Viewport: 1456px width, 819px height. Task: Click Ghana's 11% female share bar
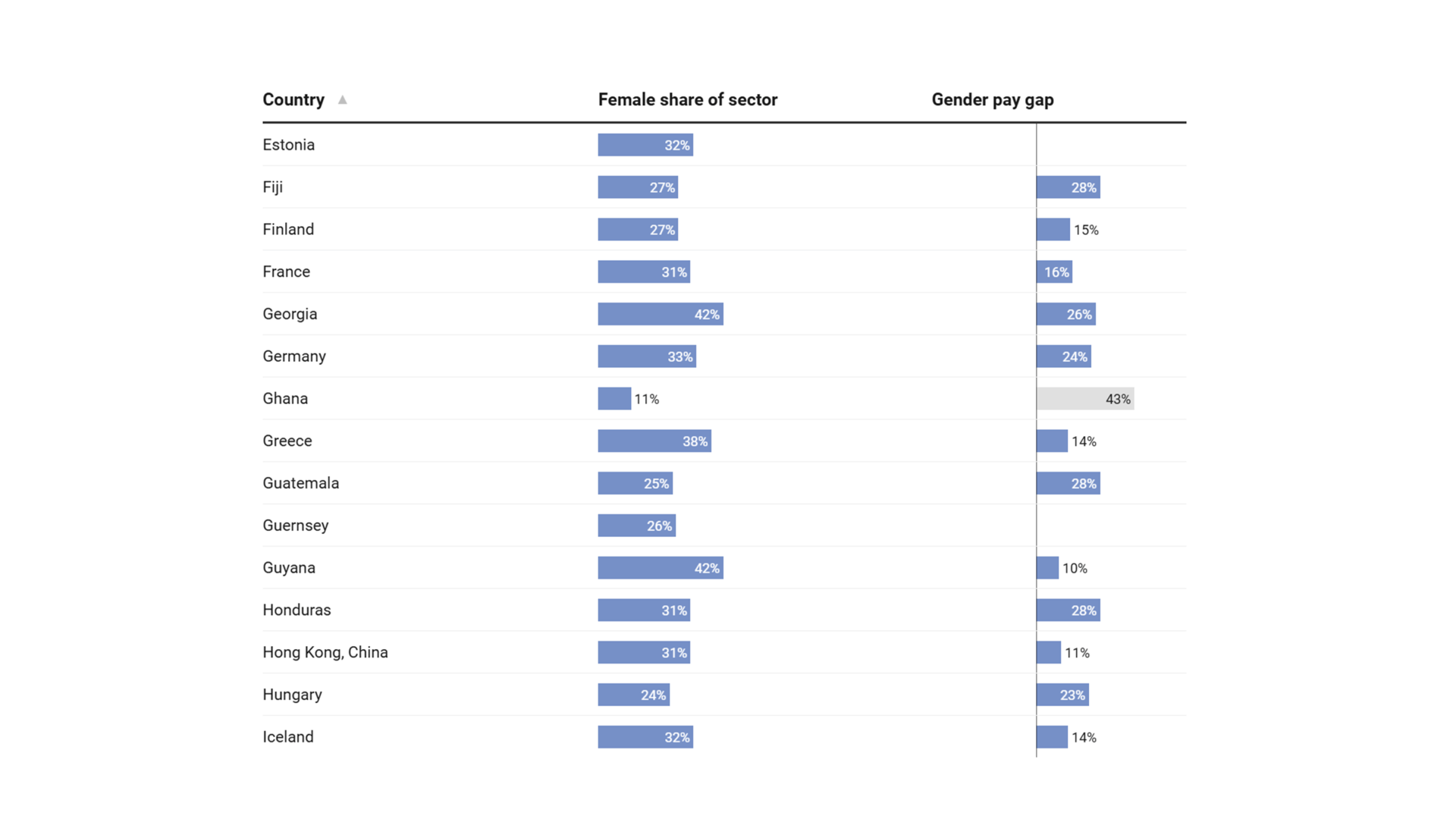pos(614,399)
